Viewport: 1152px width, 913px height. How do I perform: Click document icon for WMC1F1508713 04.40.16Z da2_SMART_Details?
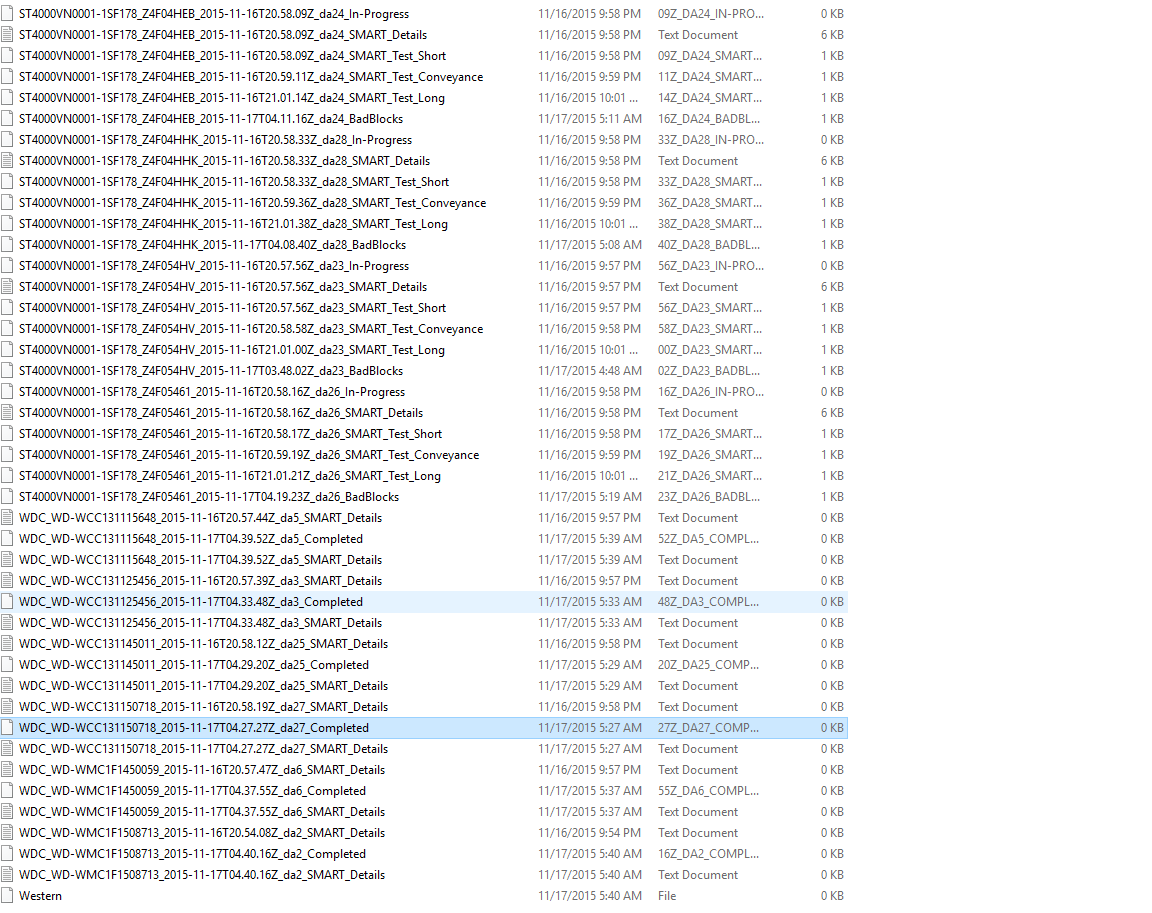point(7,875)
